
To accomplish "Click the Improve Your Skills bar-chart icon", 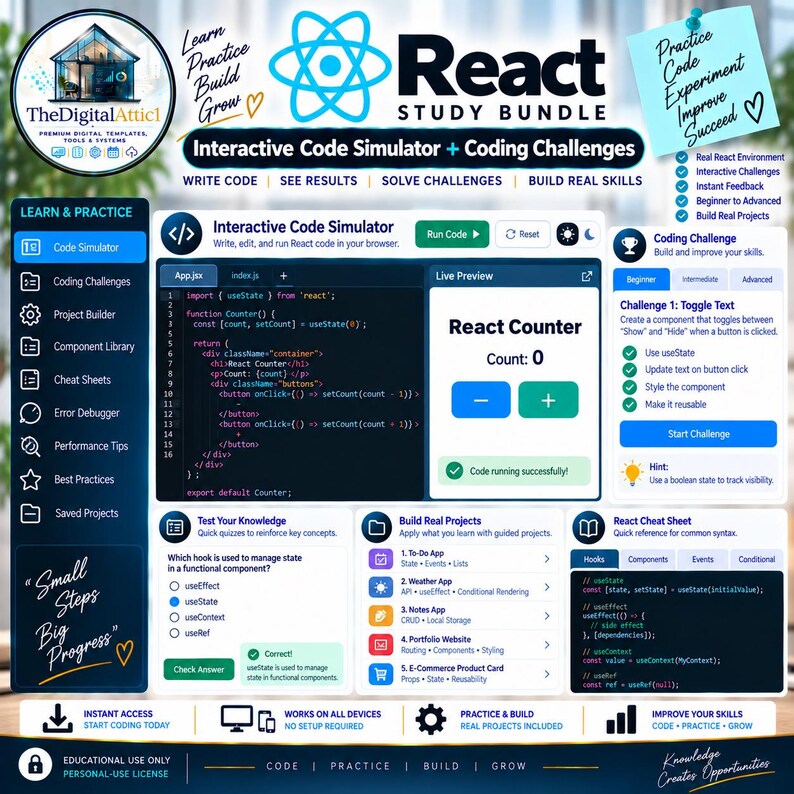I will click(621, 719).
